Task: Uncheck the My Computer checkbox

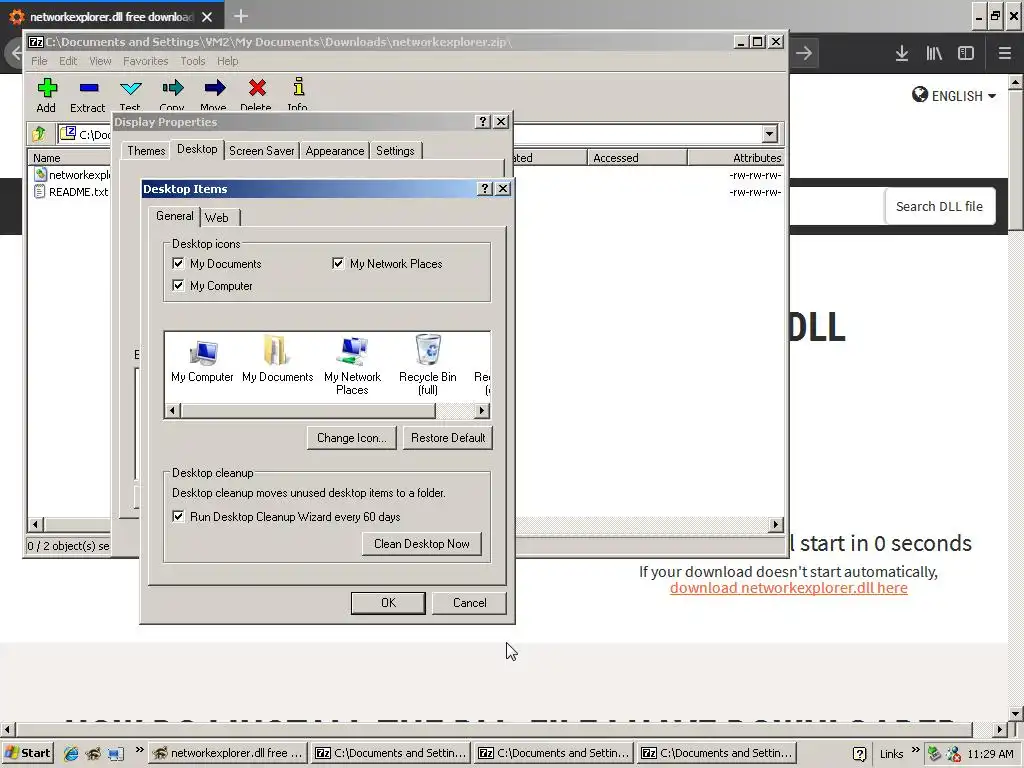Action: pyautogui.click(x=178, y=285)
